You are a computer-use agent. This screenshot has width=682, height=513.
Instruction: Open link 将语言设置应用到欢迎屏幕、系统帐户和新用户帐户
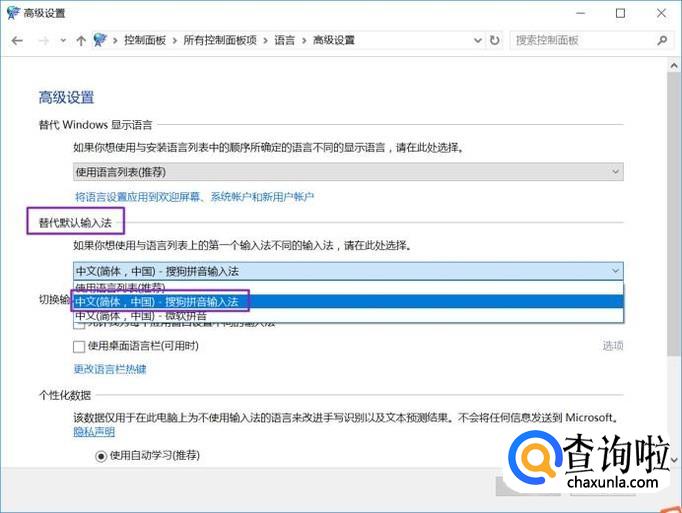click(x=194, y=197)
